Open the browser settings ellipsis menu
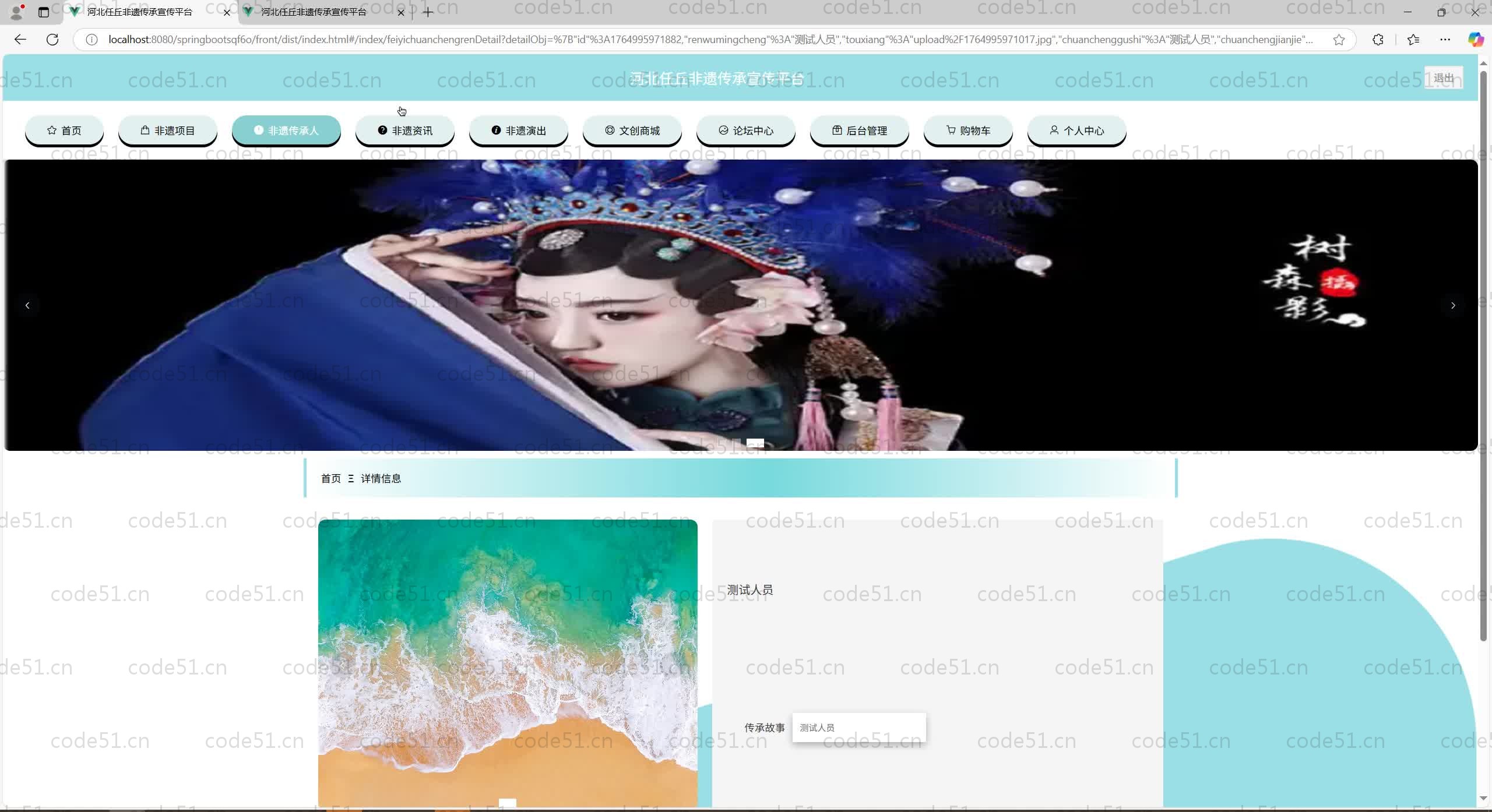Screen dimensions: 1492x812 coord(1445,40)
